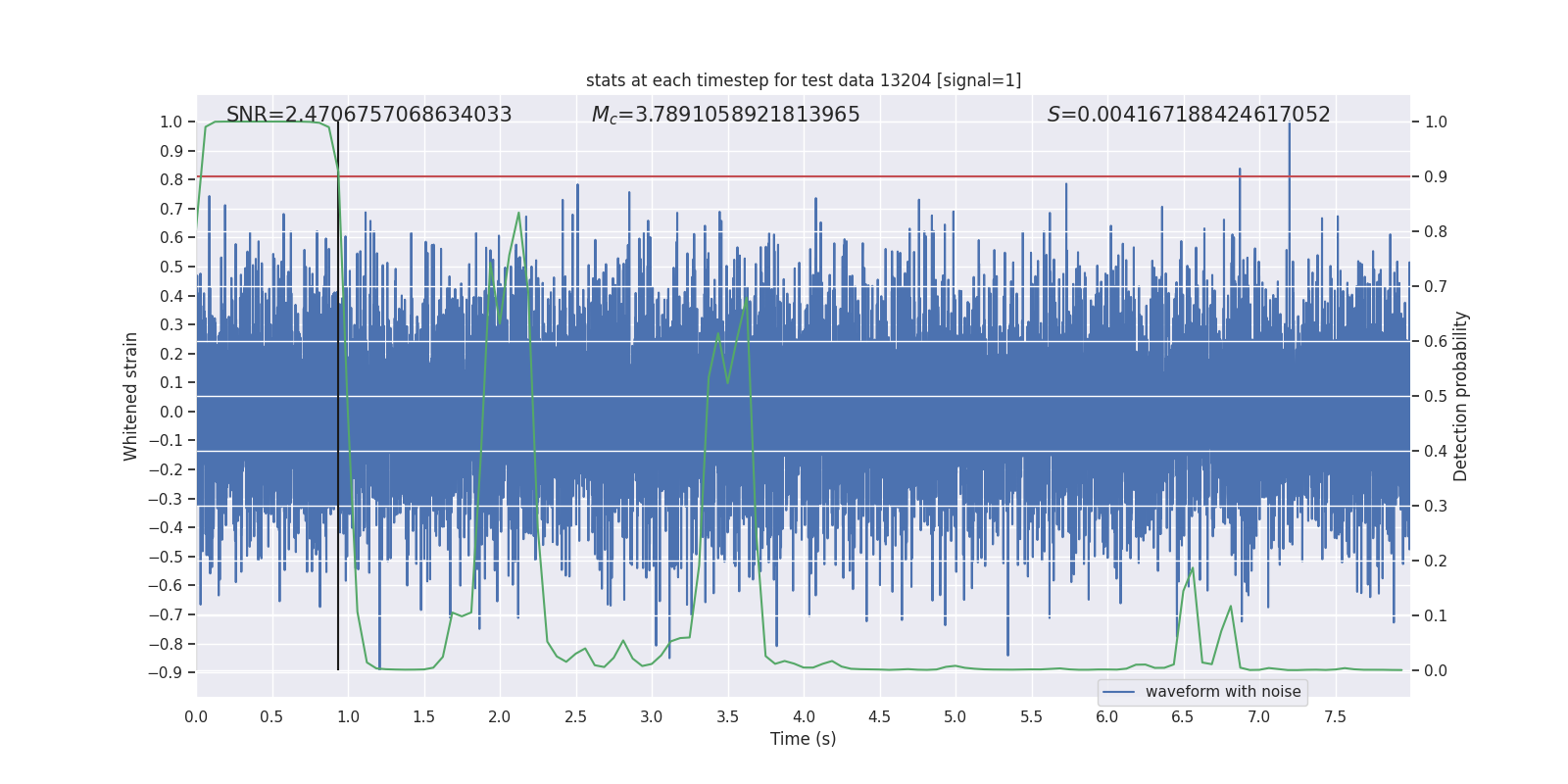Click the plot title text for test data 13204
1568x784 pixels.
pos(803,80)
